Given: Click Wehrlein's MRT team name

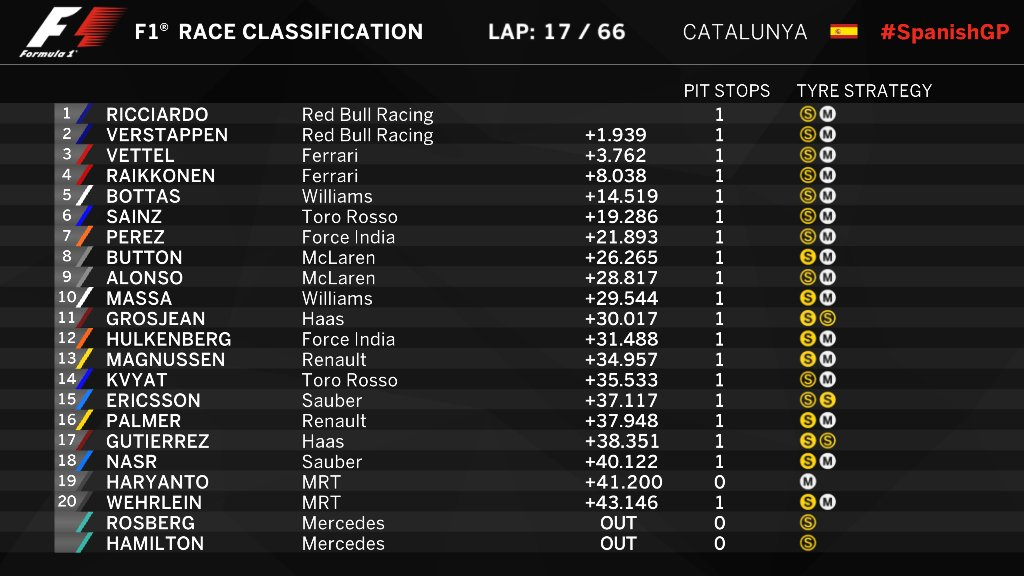Looking at the screenshot, I should (321, 503).
